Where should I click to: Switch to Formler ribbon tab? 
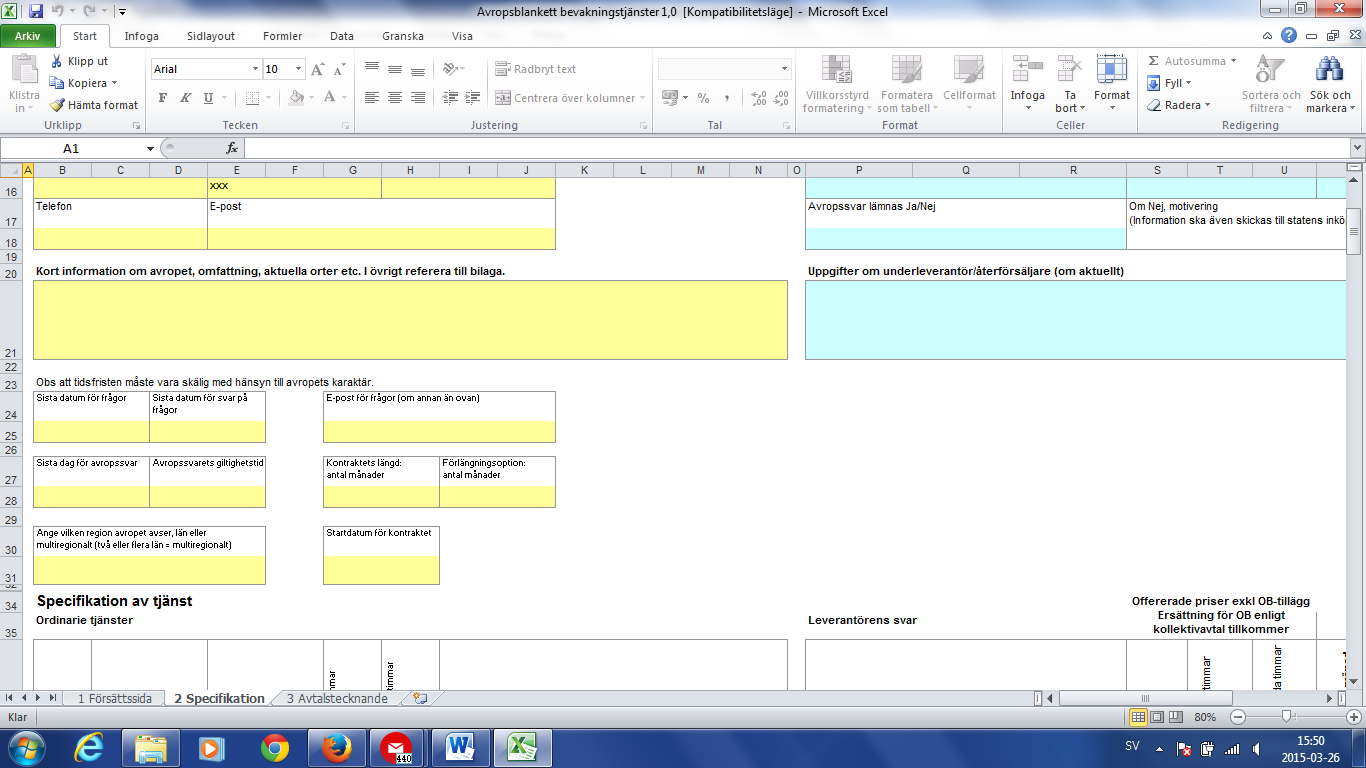(x=282, y=36)
